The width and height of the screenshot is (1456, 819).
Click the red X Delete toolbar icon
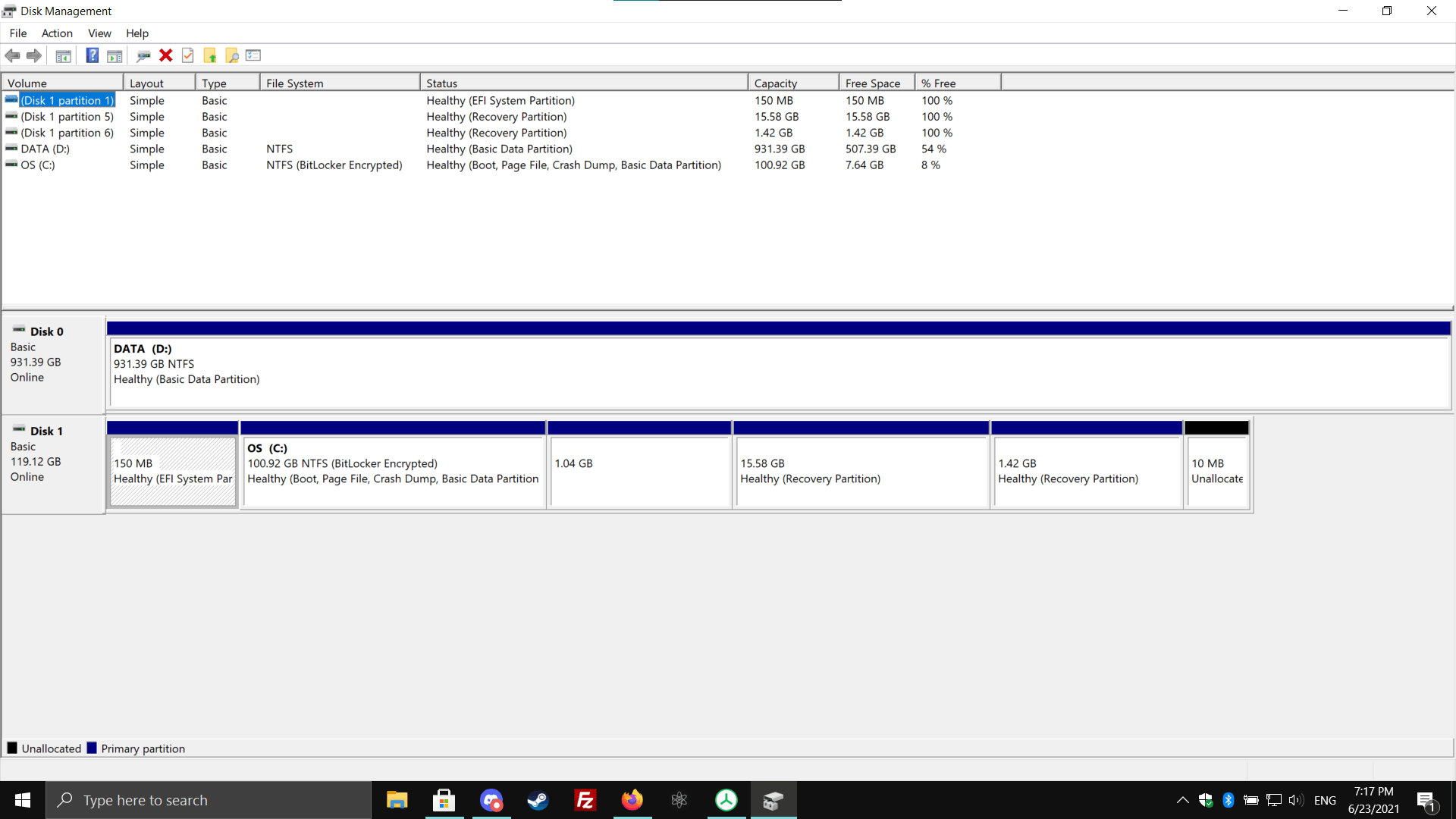coord(166,55)
